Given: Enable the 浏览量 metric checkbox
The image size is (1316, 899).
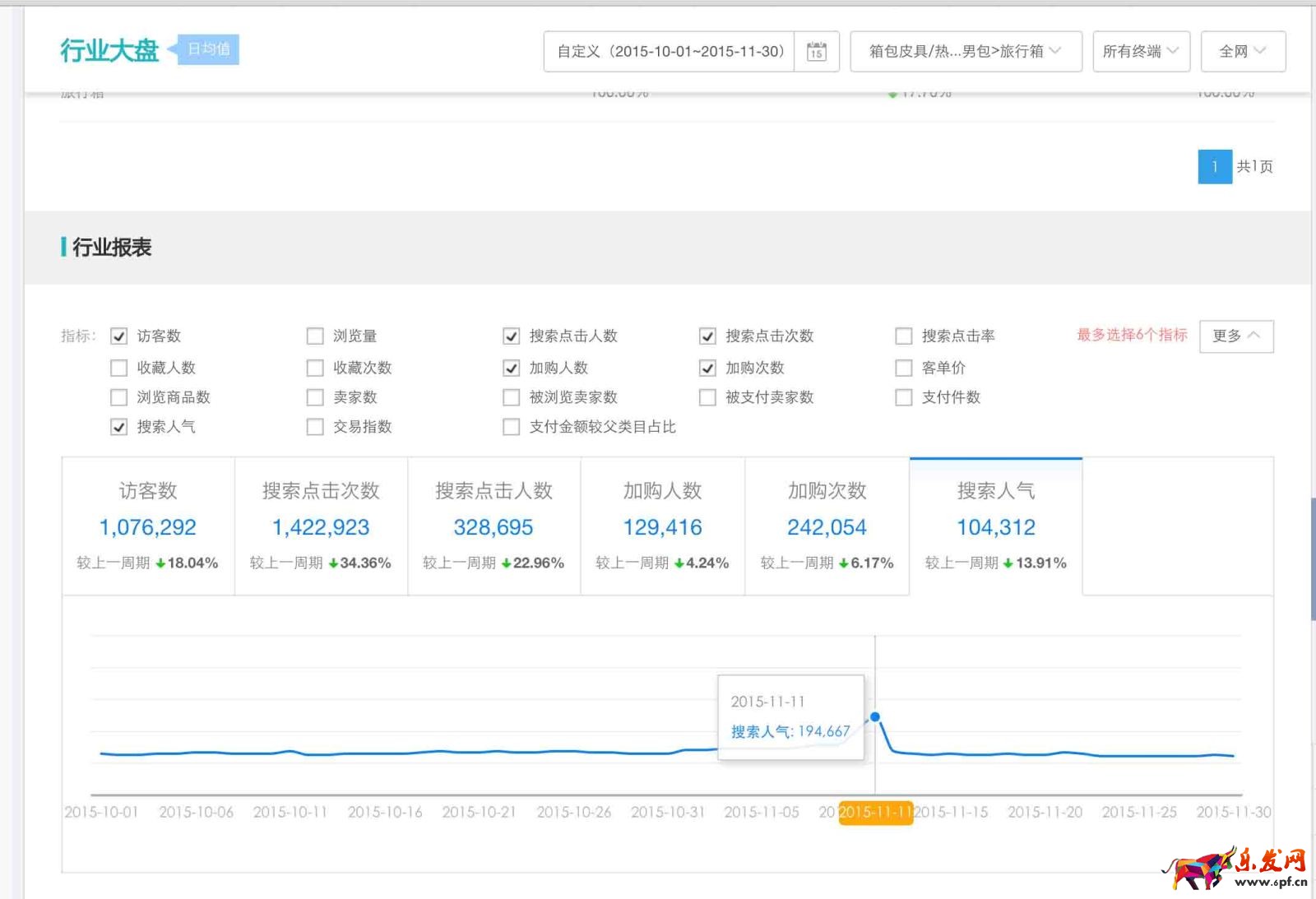Looking at the screenshot, I should click(315, 336).
